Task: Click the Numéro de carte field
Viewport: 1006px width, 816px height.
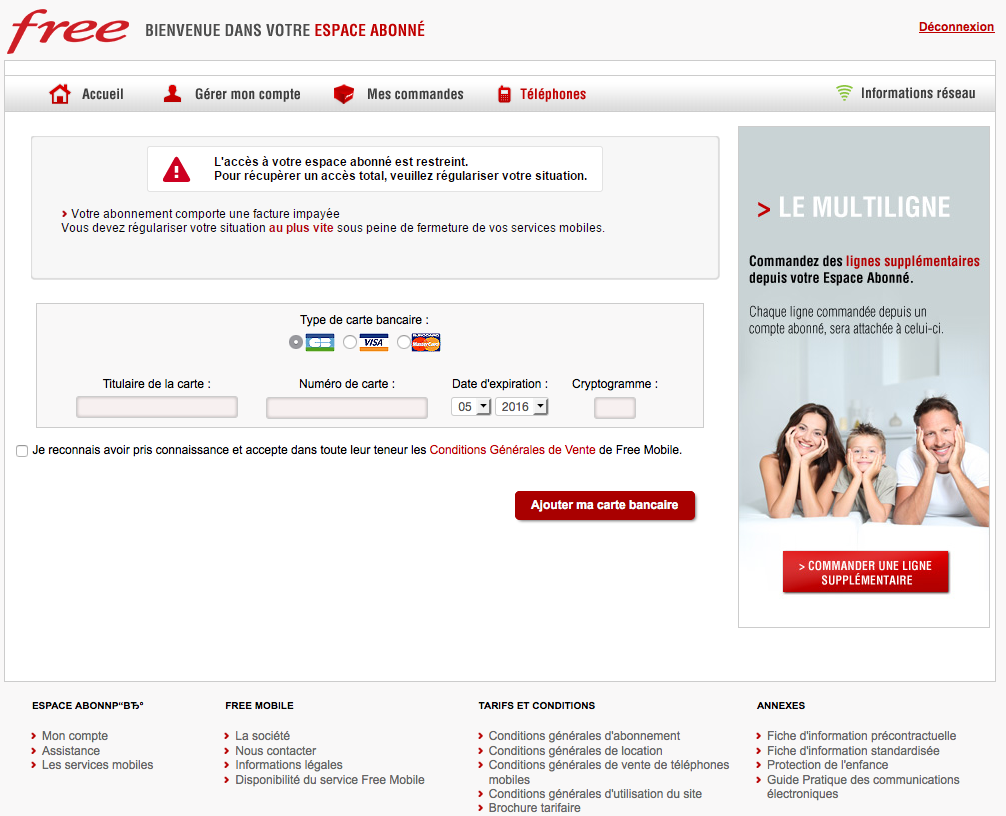Action: [347, 408]
